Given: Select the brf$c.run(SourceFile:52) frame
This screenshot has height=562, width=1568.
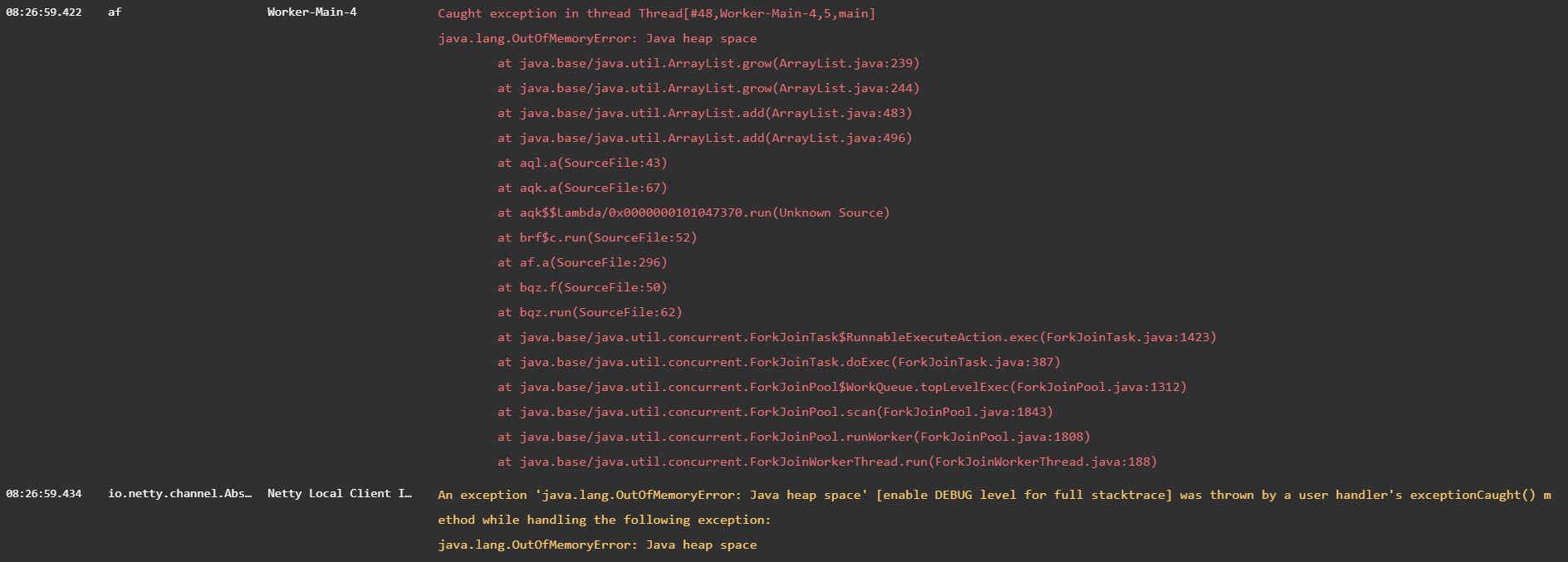Looking at the screenshot, I should click(597, 237).
